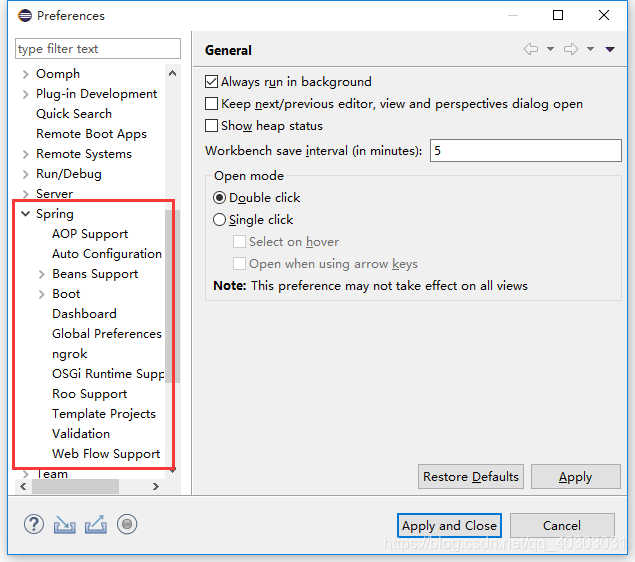Open Global Preferences page
635x562 pixels.
point(107,334)
